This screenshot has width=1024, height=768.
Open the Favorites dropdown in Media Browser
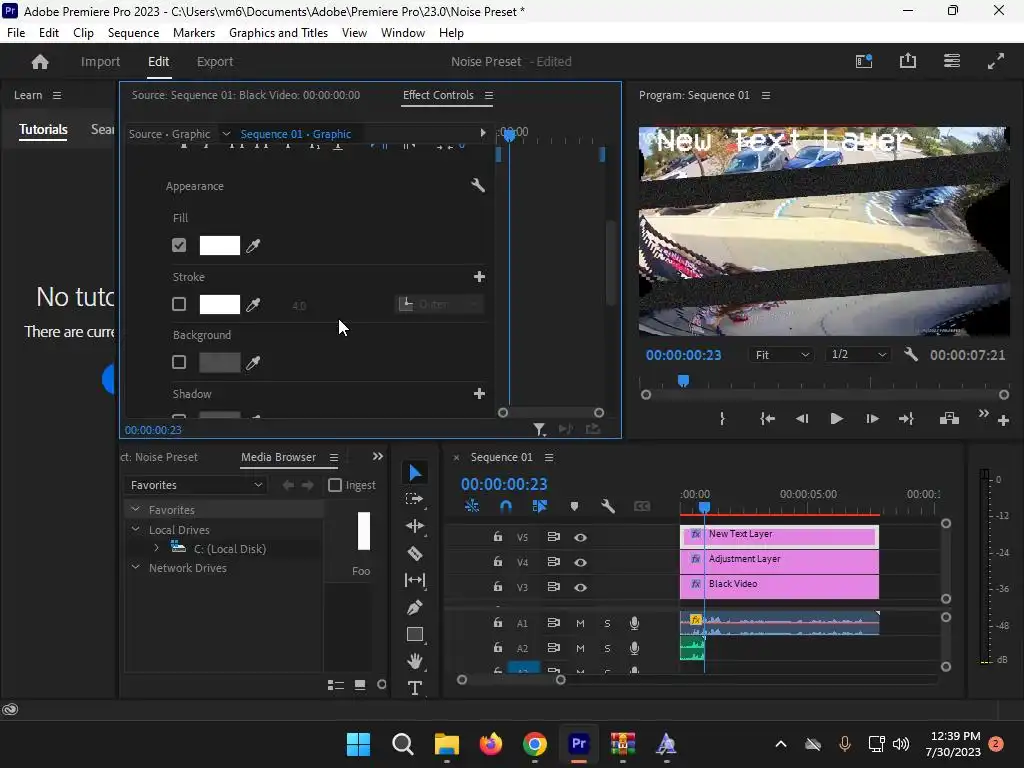tap(196, 485)
